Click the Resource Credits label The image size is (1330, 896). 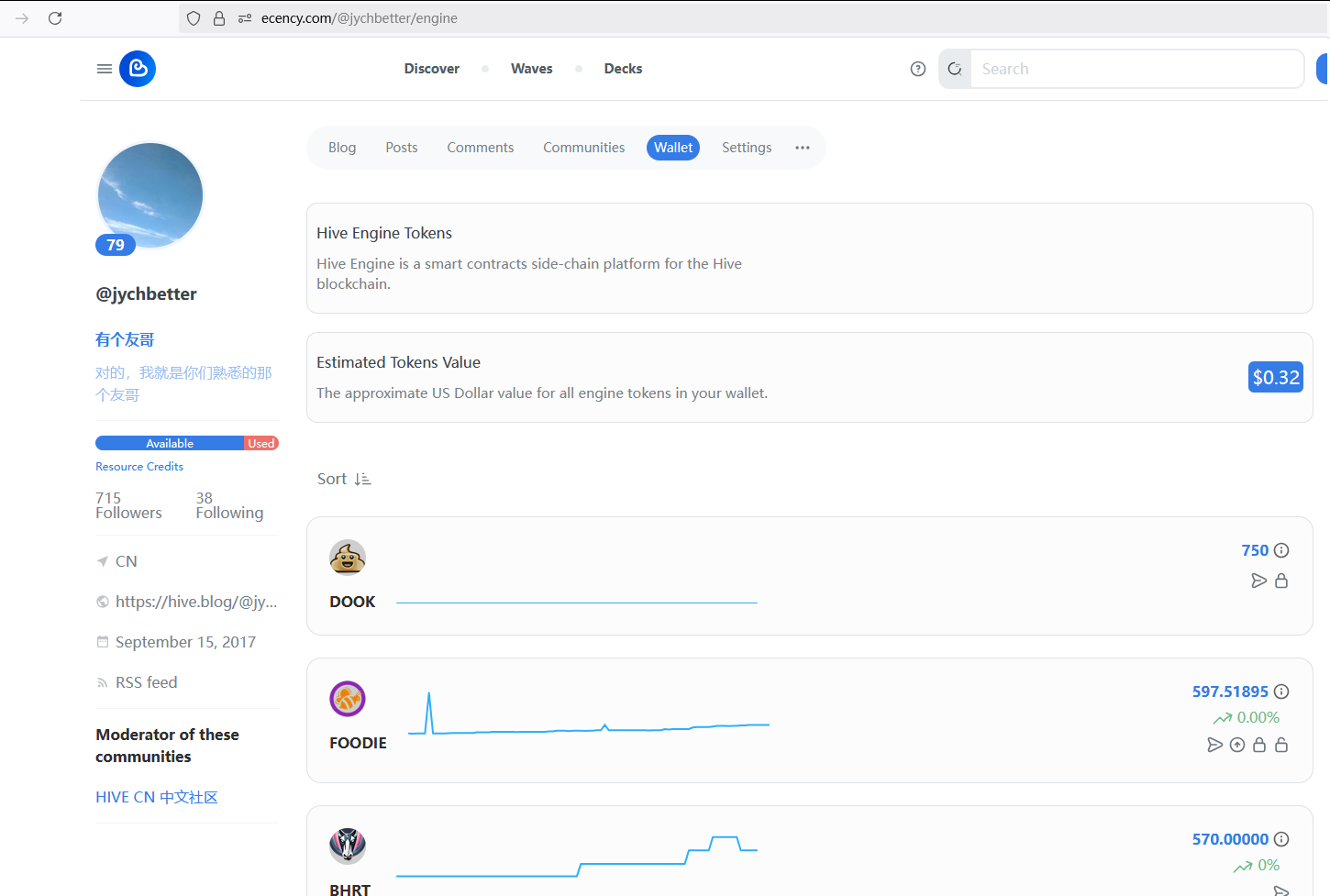pyautogui.click(x=139, y=466)
